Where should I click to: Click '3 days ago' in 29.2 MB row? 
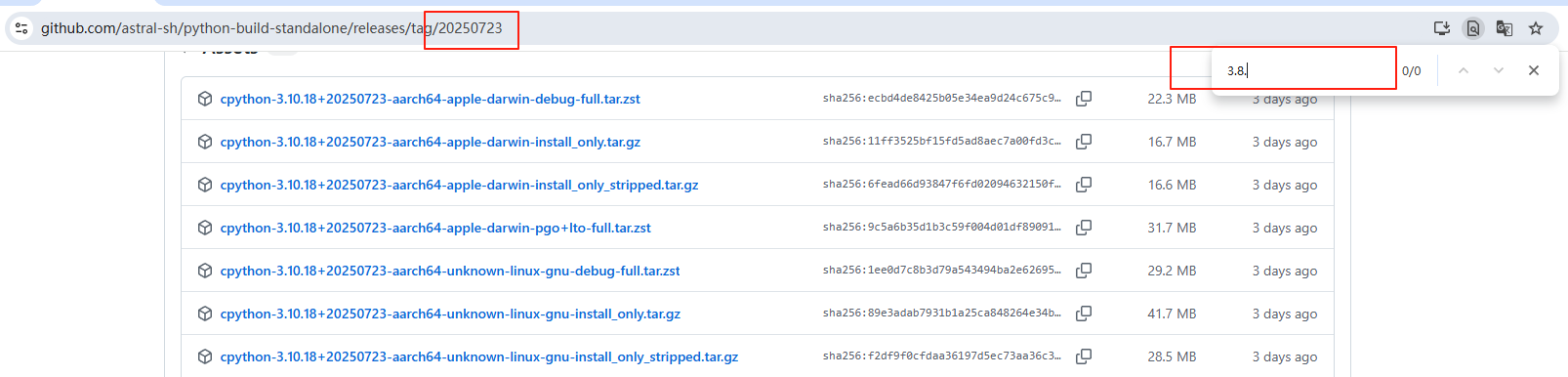pos(1285,271)
